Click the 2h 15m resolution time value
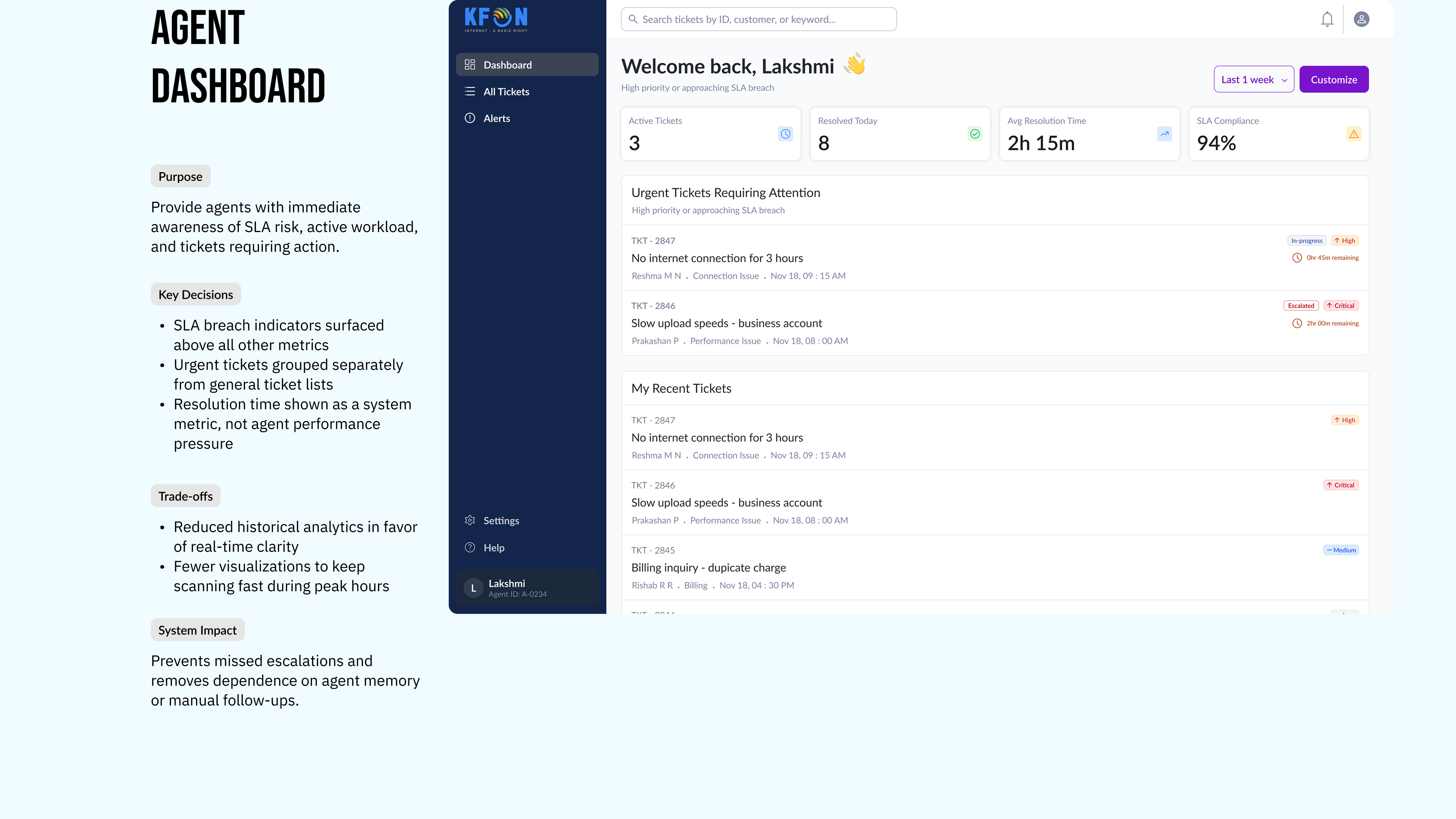This screenshot has height=819, width=1456. pyautogui.click(x=1041, y=143)
